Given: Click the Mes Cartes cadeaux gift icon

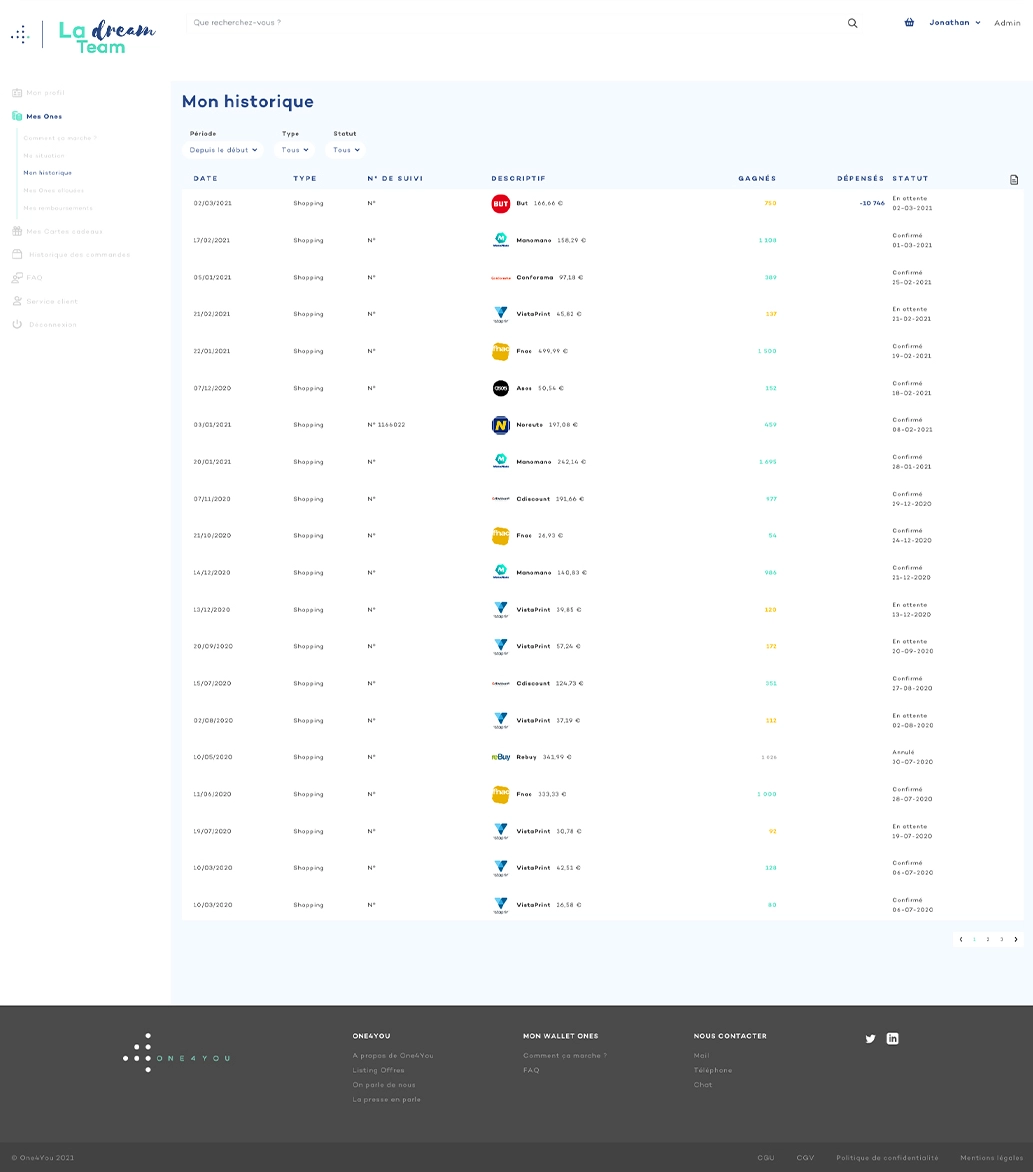Looking at the screenshot, I should 16,231.
